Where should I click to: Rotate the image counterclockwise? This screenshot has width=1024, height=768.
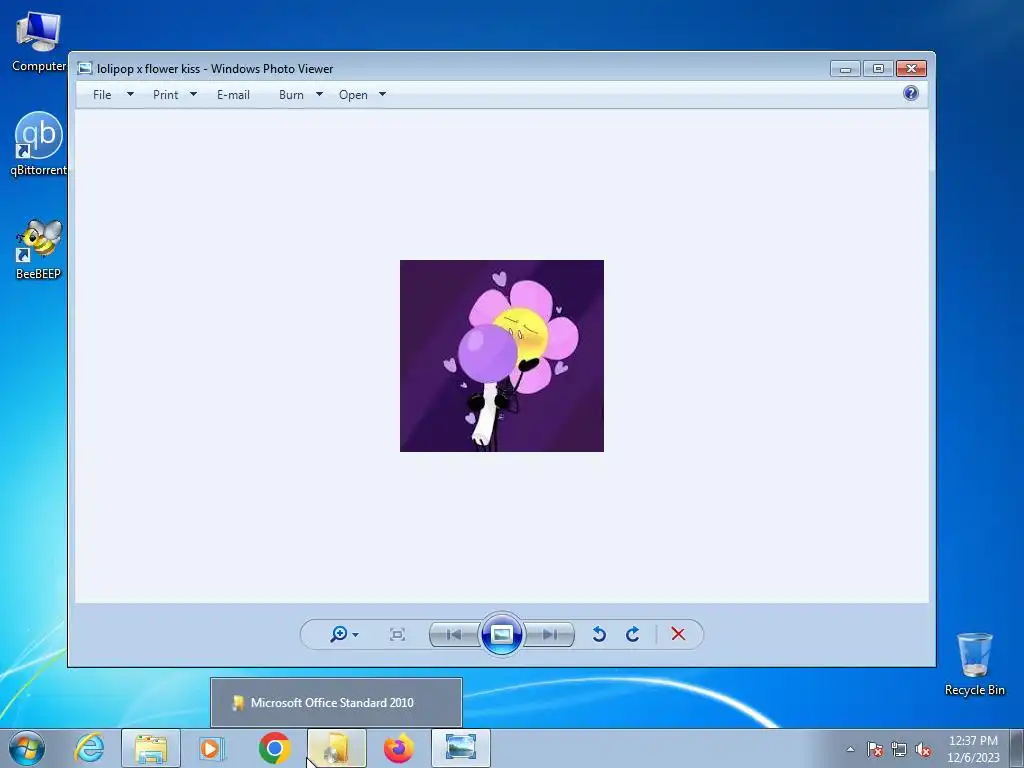click(x=599, y=634)
